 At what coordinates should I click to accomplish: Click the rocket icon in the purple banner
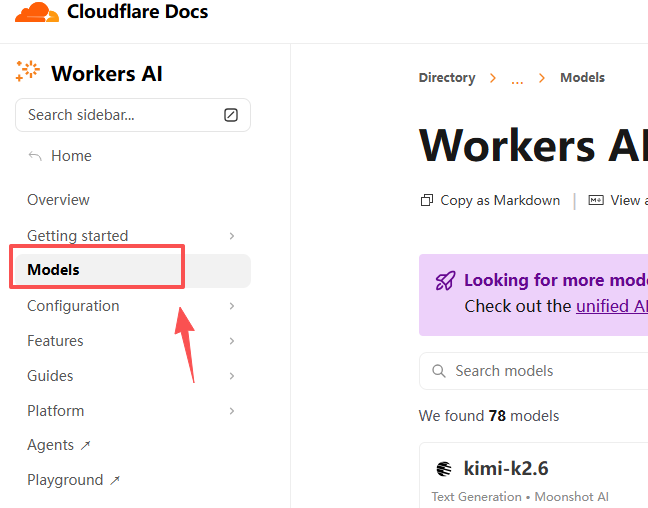[445, 281]
